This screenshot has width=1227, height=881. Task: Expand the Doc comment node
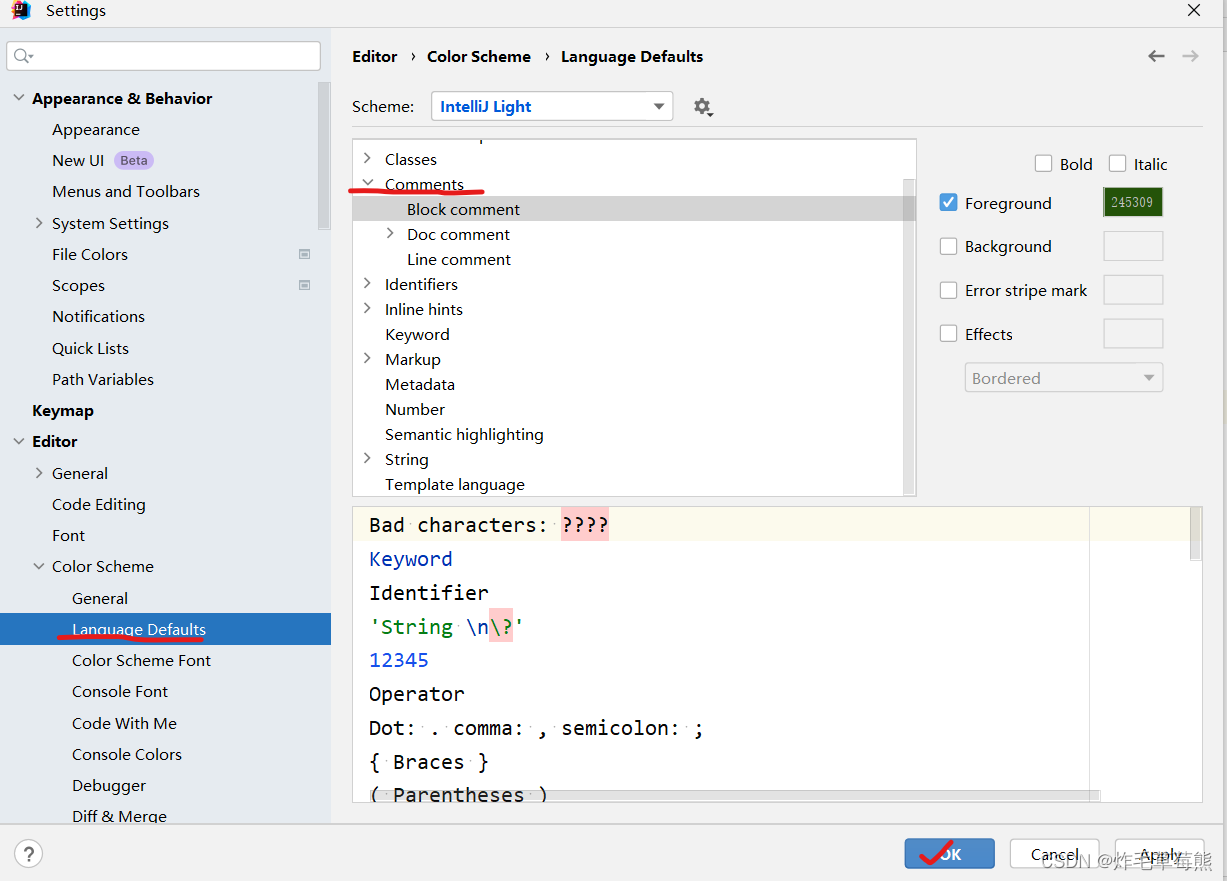tap(390, 234)
